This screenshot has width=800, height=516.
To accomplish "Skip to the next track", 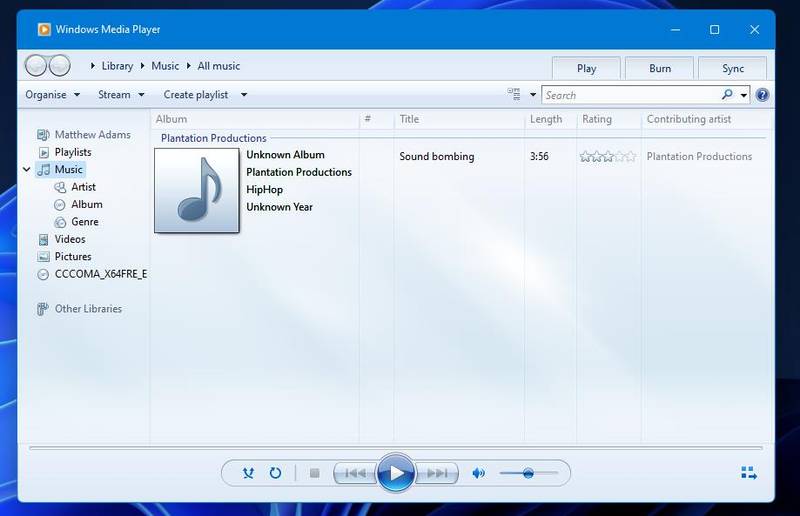I will [x=437, y=473].
